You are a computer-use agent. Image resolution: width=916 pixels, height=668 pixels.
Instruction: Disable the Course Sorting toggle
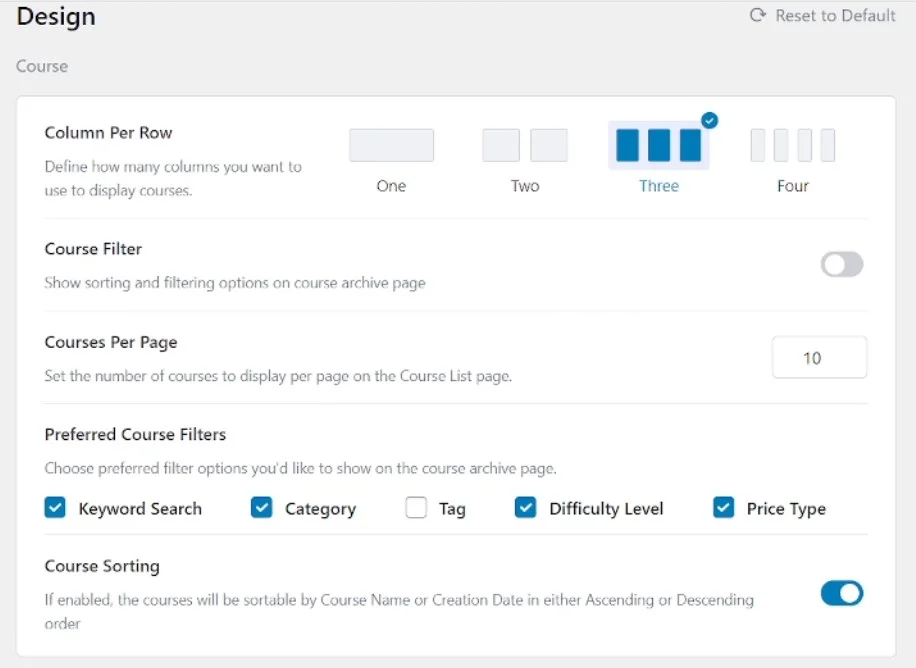coord(842,593)
